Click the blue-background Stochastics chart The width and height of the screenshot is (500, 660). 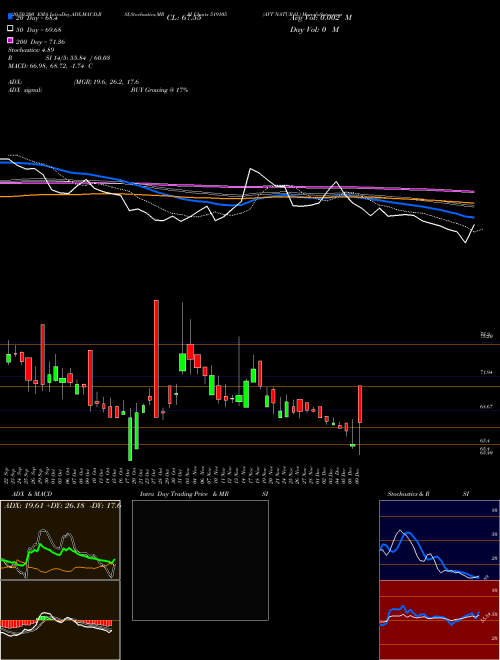[439, 540]
